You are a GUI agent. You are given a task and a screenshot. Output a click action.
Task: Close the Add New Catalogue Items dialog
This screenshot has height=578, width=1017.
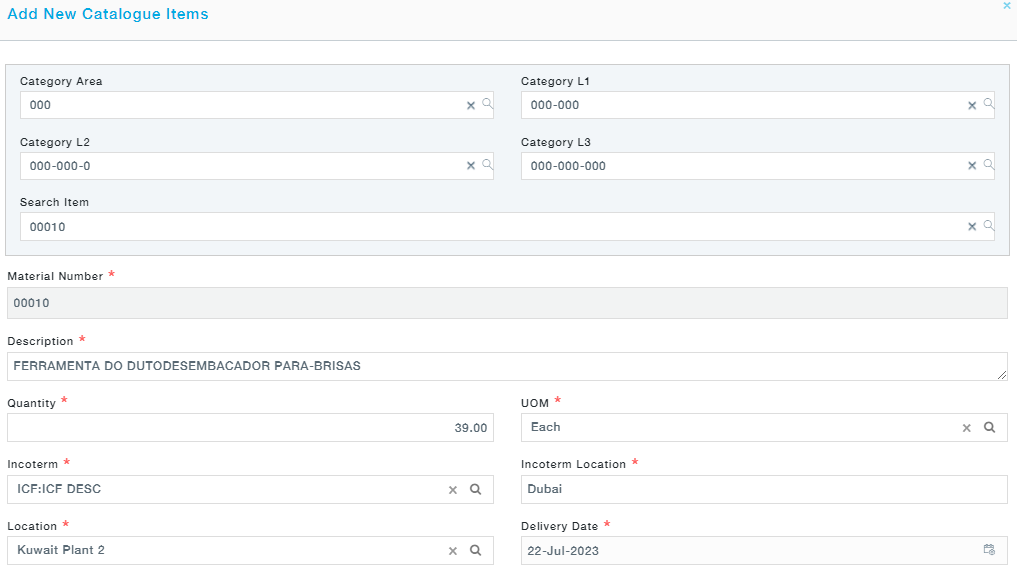point(1006,6)
